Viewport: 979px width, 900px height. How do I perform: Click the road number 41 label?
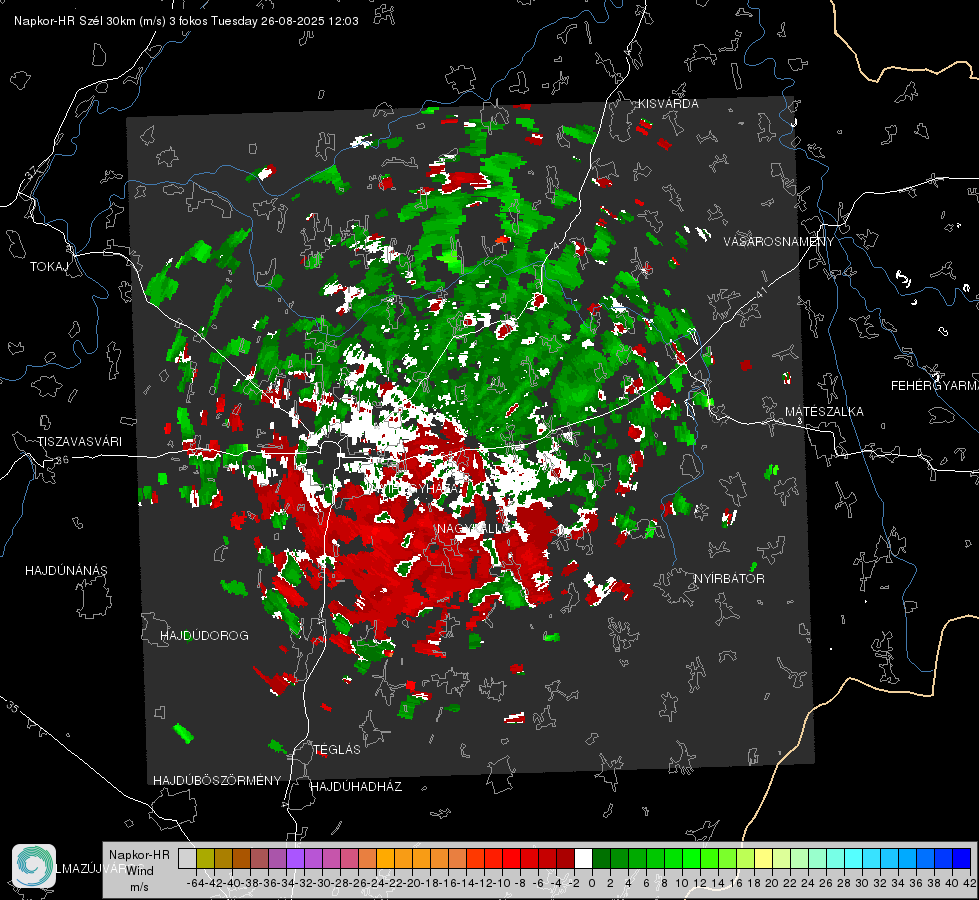click(x=760, y=292)
